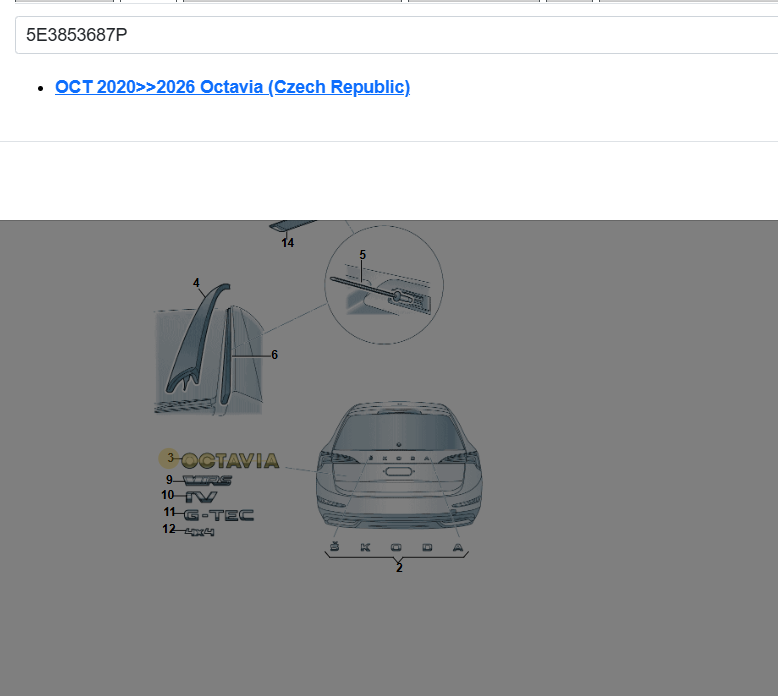Select callout number 6 beside the strip
778x696 pixels.
point(274,355)
